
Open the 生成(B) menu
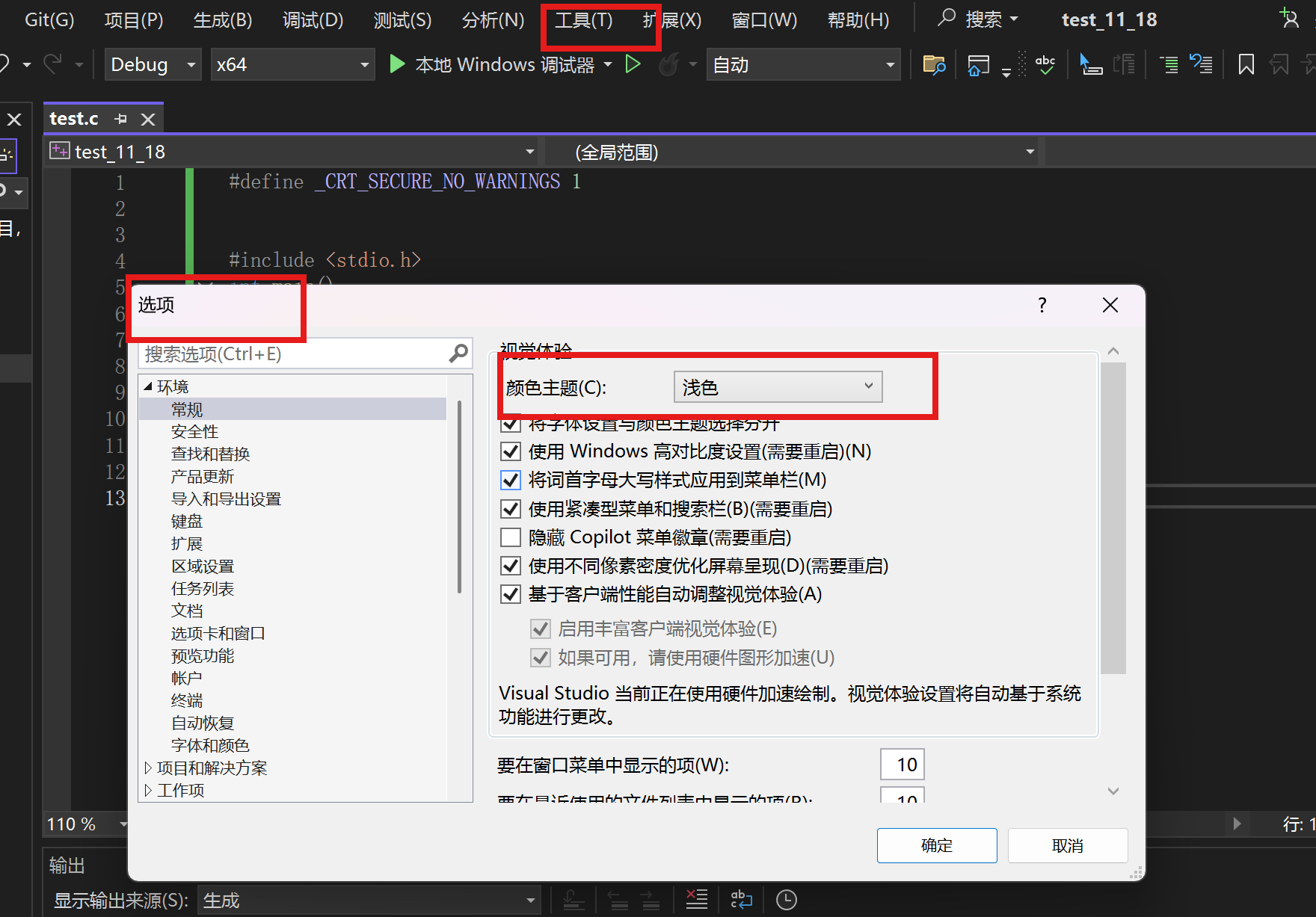223,19
